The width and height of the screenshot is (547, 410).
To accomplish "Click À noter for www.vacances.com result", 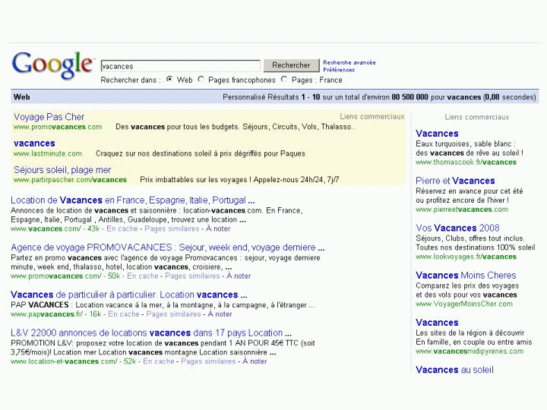I will point(218,229).
